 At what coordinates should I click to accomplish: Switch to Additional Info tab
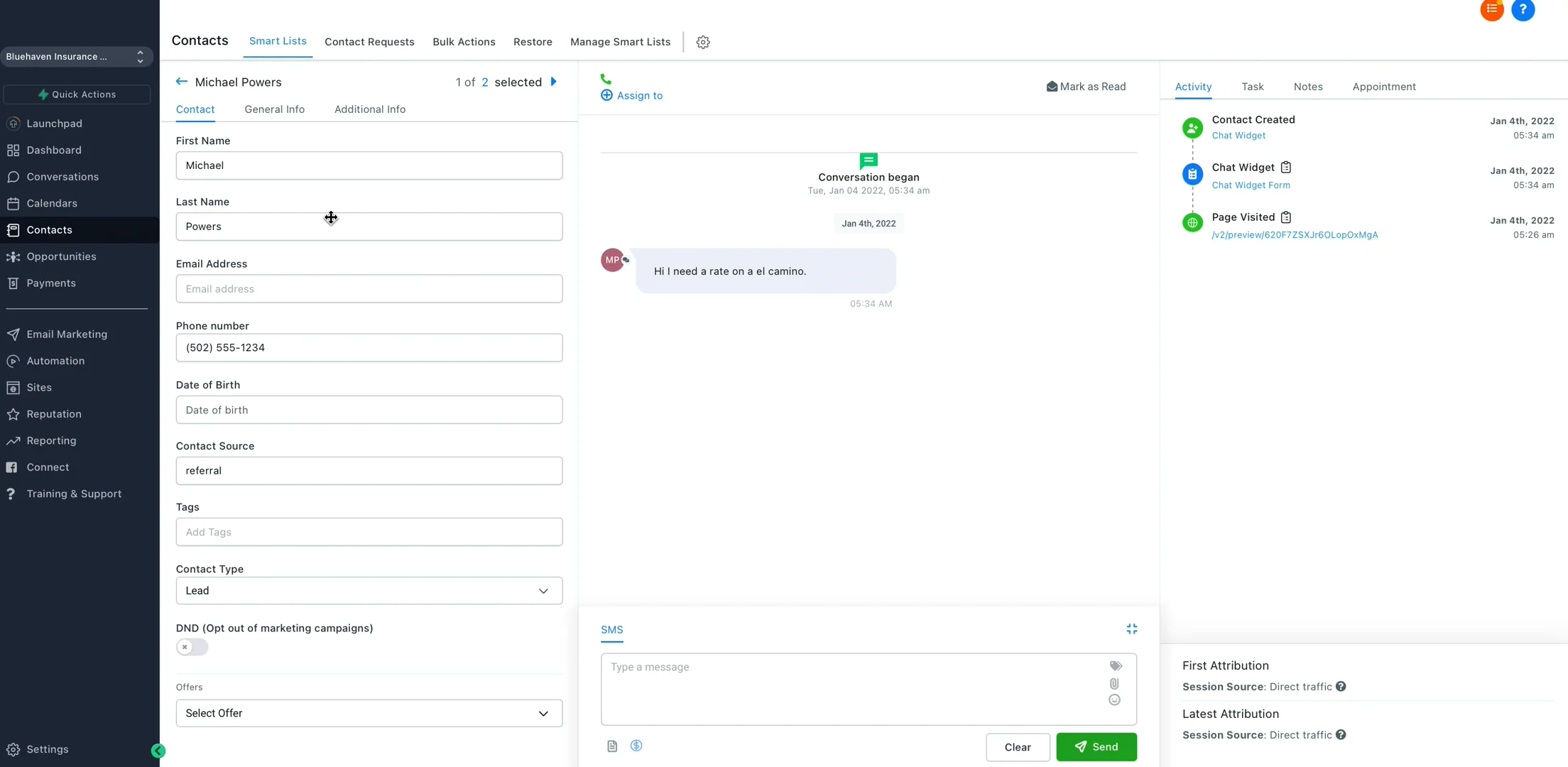pyautogui.click(x=370, y=109)
